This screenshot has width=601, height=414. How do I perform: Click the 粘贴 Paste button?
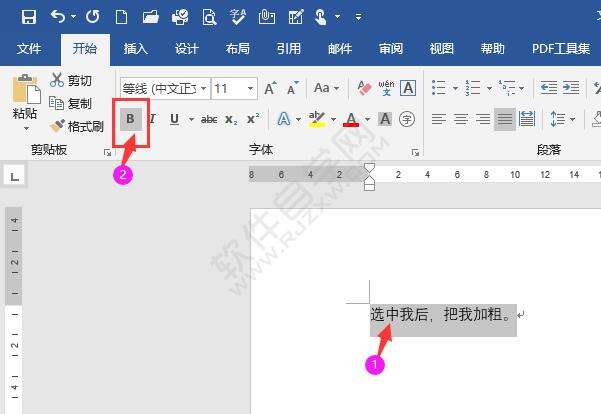[25, 102]
